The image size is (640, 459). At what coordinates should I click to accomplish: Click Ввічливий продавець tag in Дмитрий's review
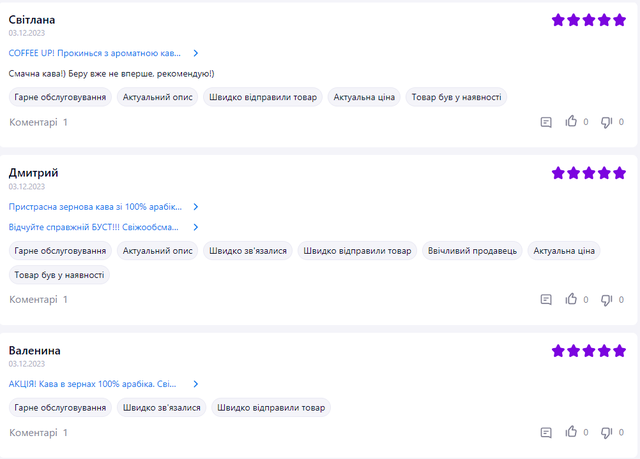pos(471,251)
